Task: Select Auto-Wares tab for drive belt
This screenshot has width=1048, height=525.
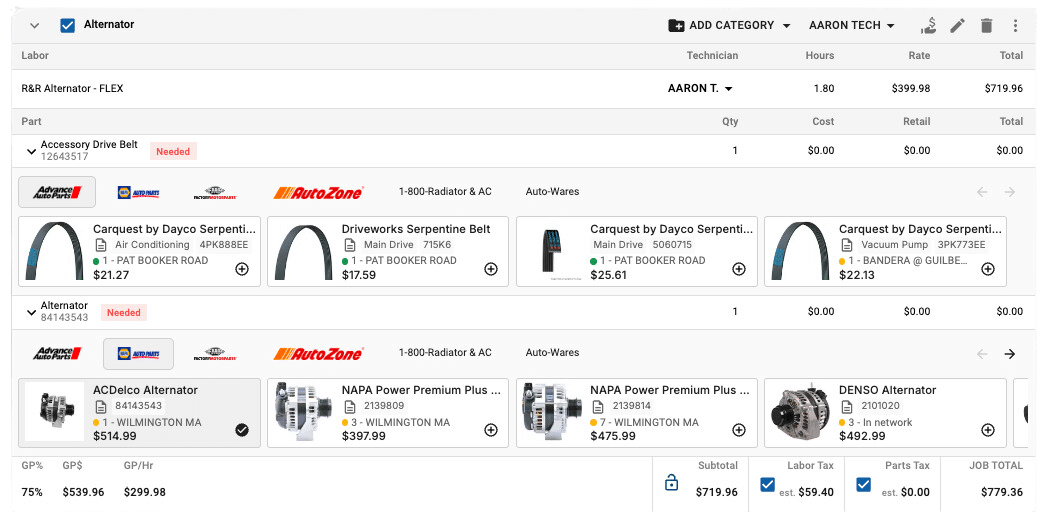Action: click(552, 192)
